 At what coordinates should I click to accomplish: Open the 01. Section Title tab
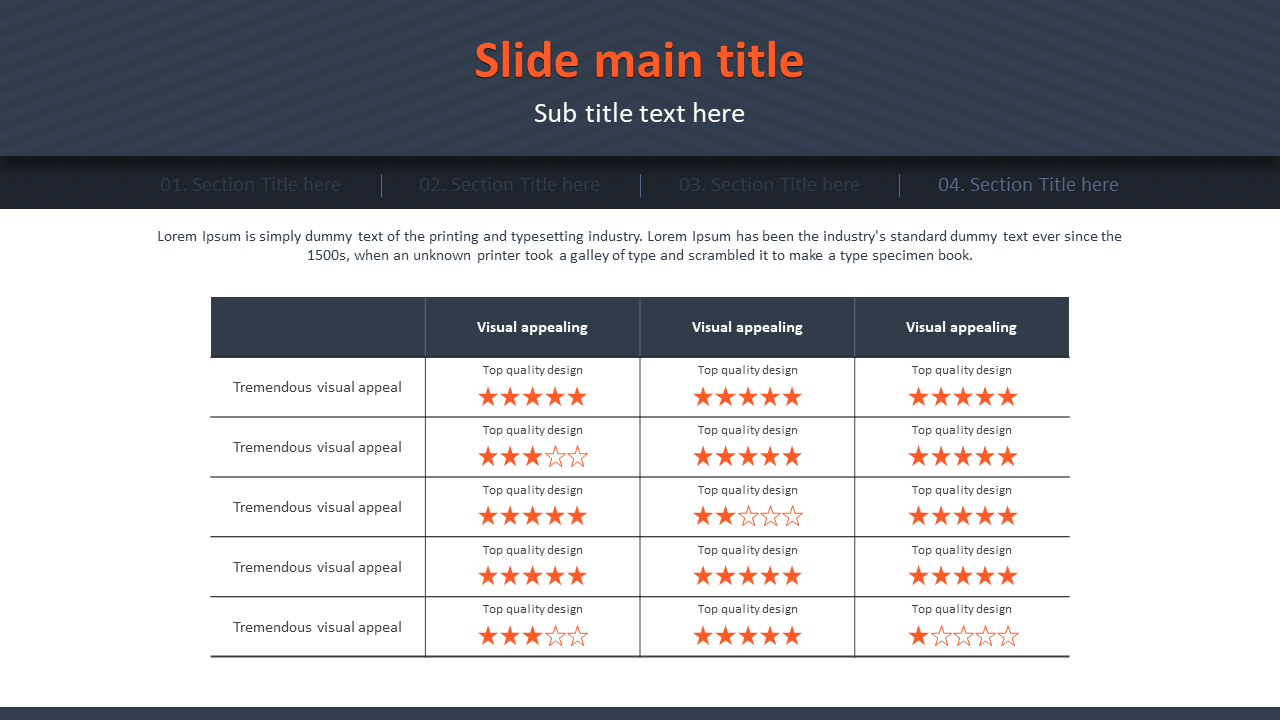250,185
